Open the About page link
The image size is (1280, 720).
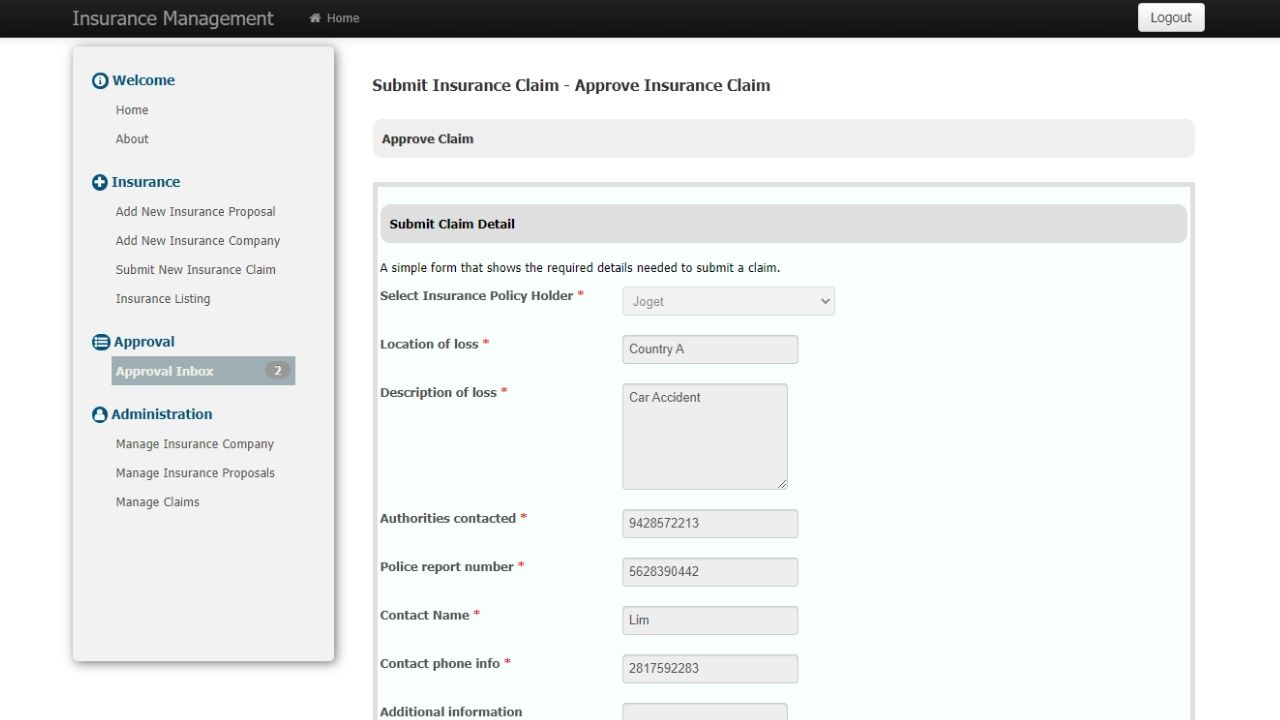pyautogui.click(x=132, y=139)
